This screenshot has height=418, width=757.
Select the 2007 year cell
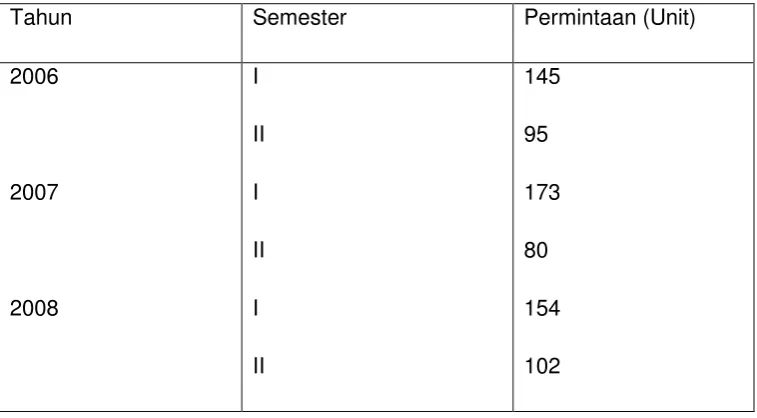pyautogui.click(x=34, y=193)
